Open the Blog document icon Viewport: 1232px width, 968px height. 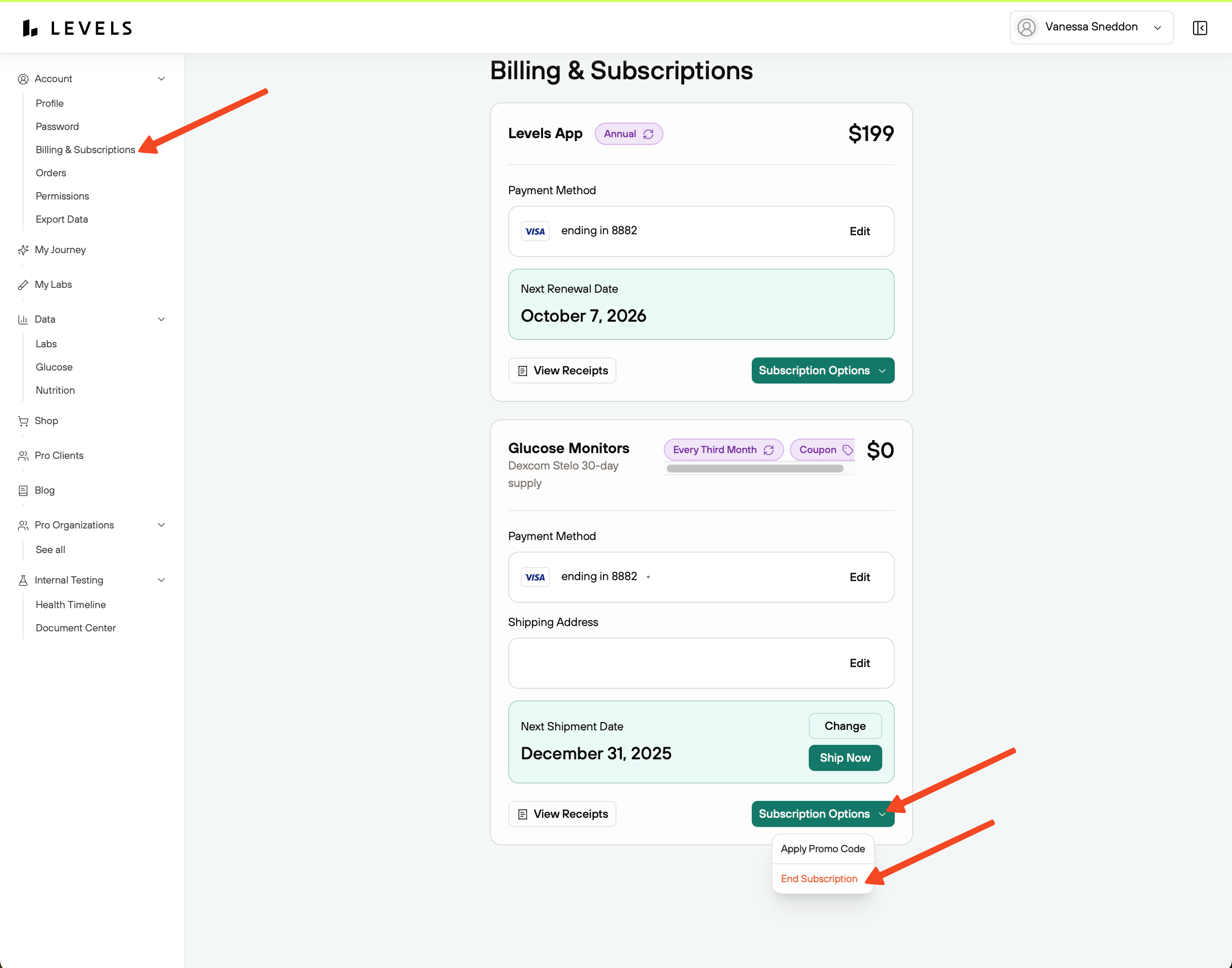(x=23, y=490)
